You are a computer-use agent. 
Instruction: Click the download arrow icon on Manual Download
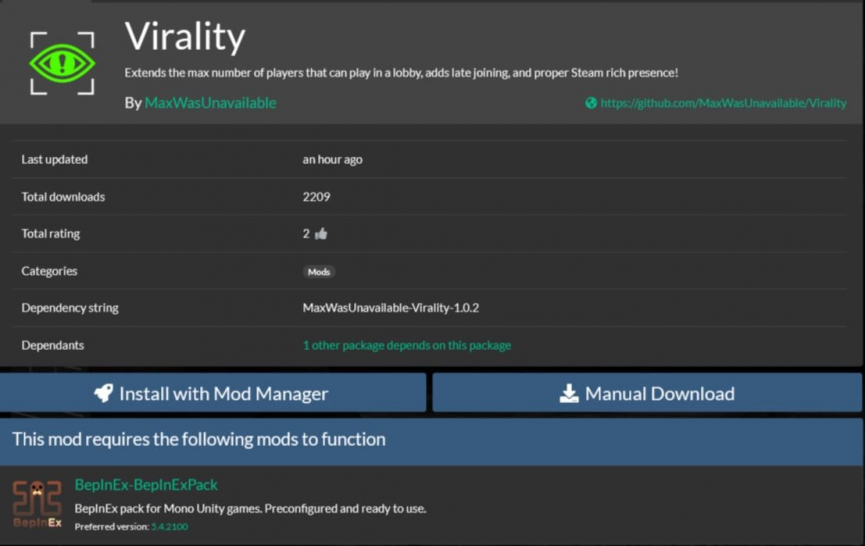coord(569,393)
